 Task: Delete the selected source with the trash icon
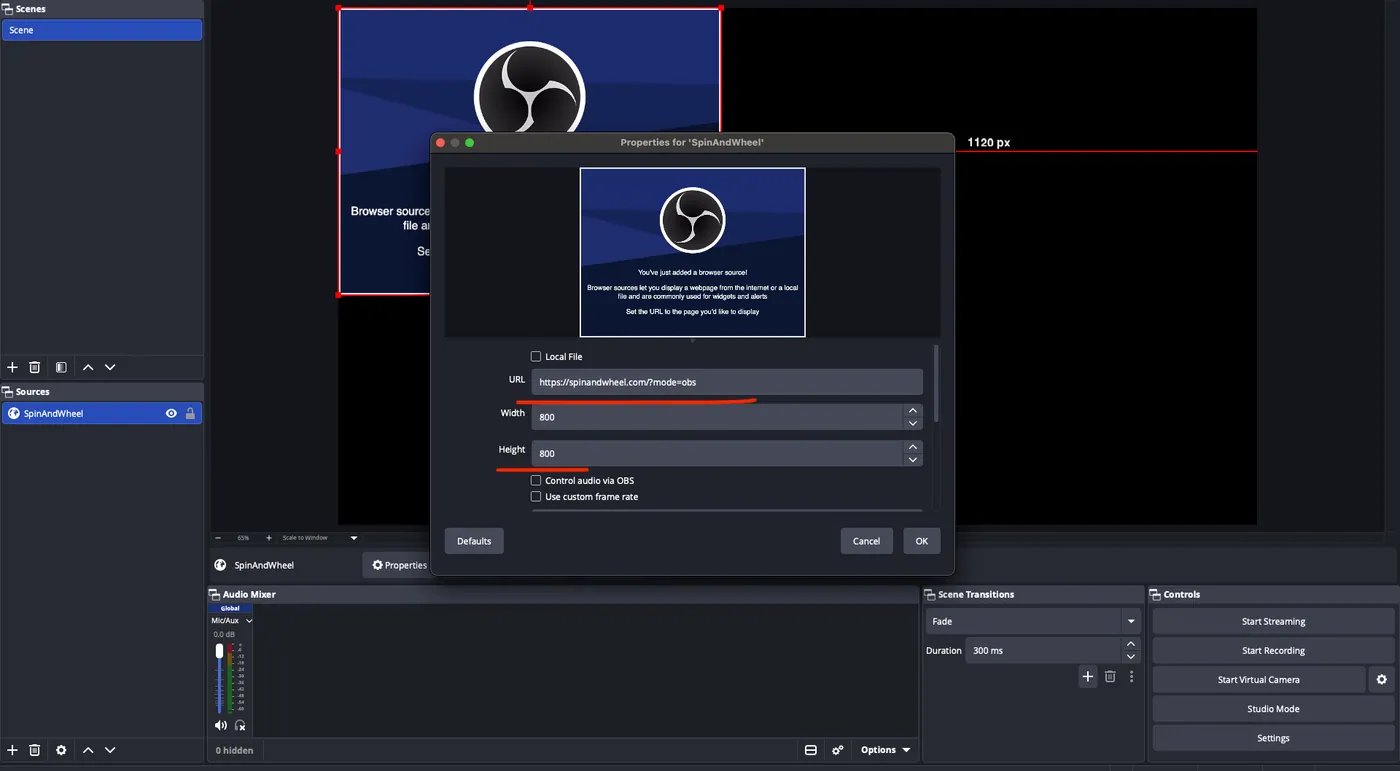35,750
